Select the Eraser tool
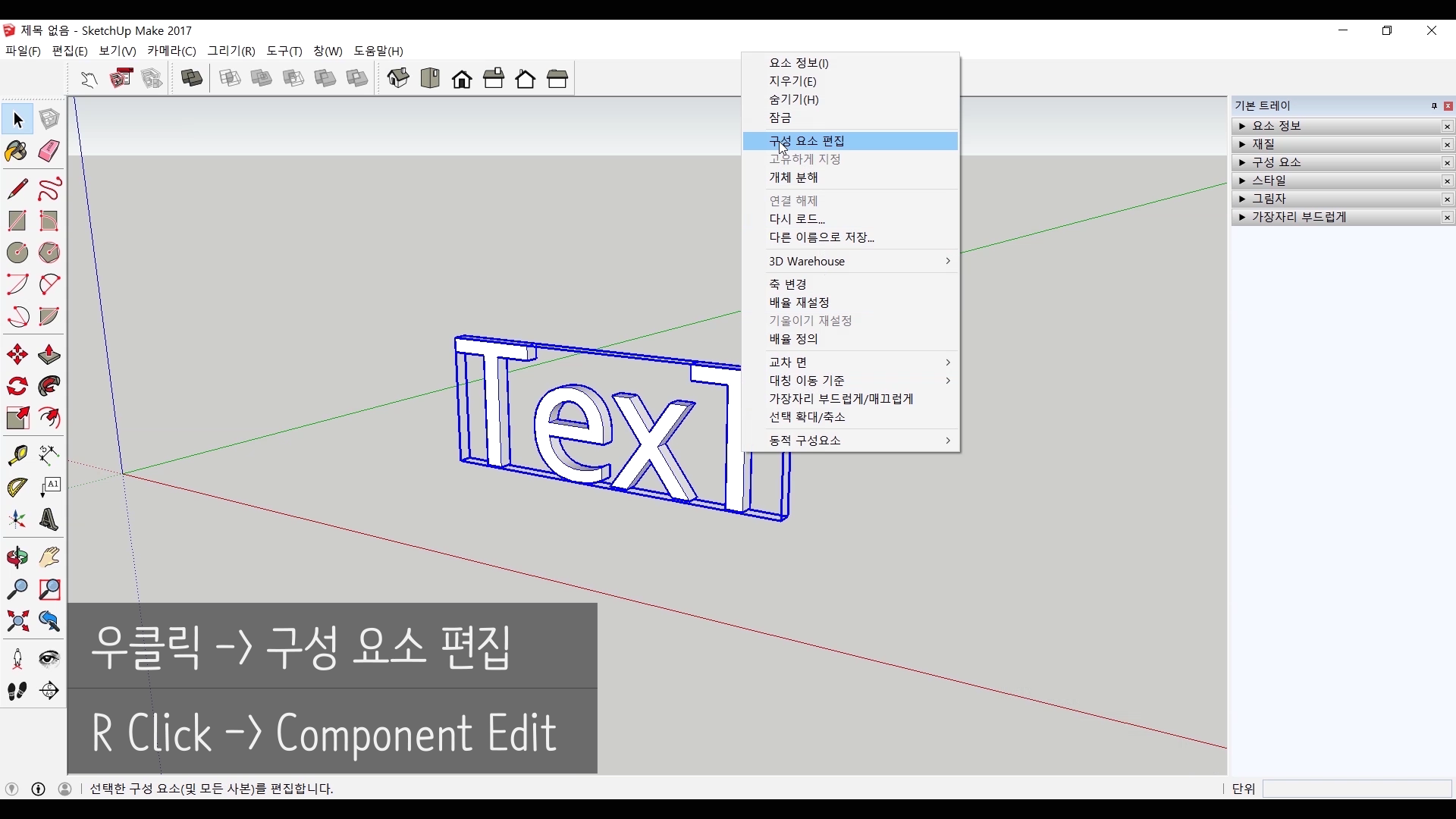 point(49,151)
